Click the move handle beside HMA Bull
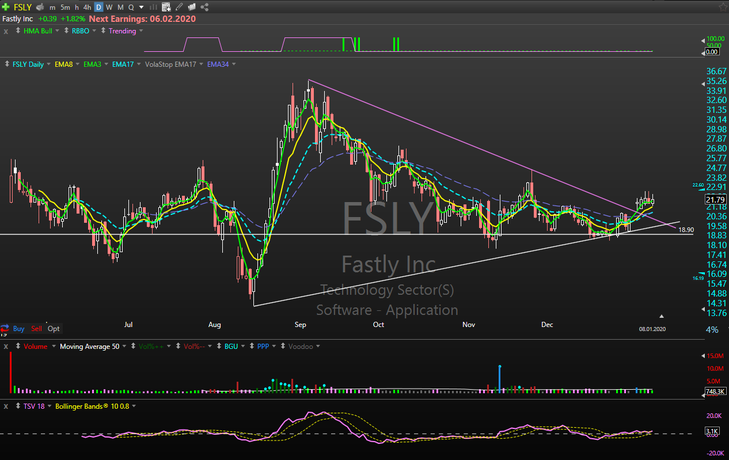The image size is (729, 460). (18, 31)
